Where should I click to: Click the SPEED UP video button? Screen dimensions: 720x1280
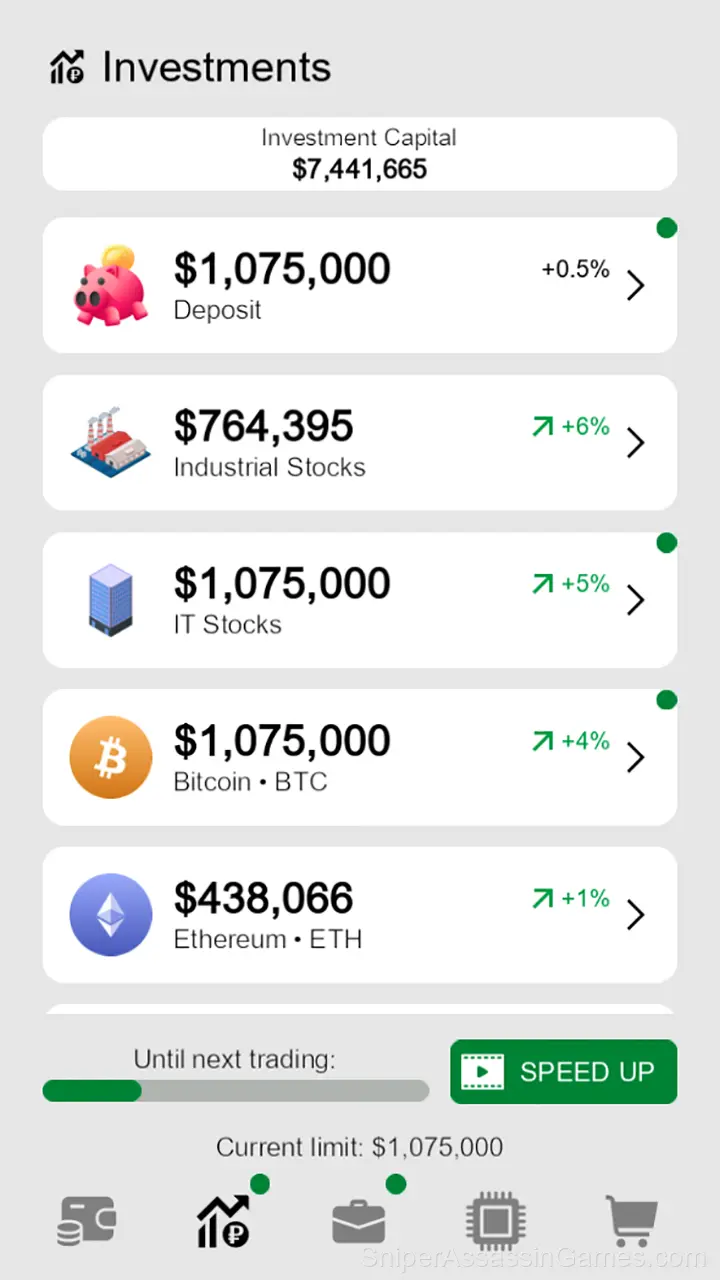click(x=563, y=1072)
